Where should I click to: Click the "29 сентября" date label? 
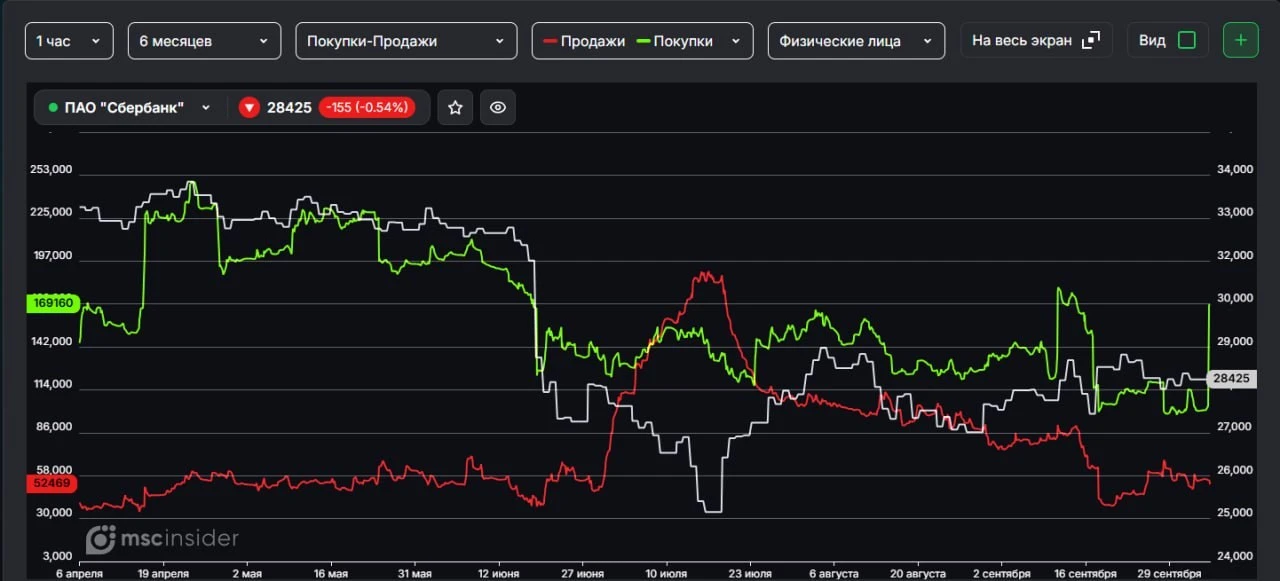pyautogui.click(x=1170, y=574)
